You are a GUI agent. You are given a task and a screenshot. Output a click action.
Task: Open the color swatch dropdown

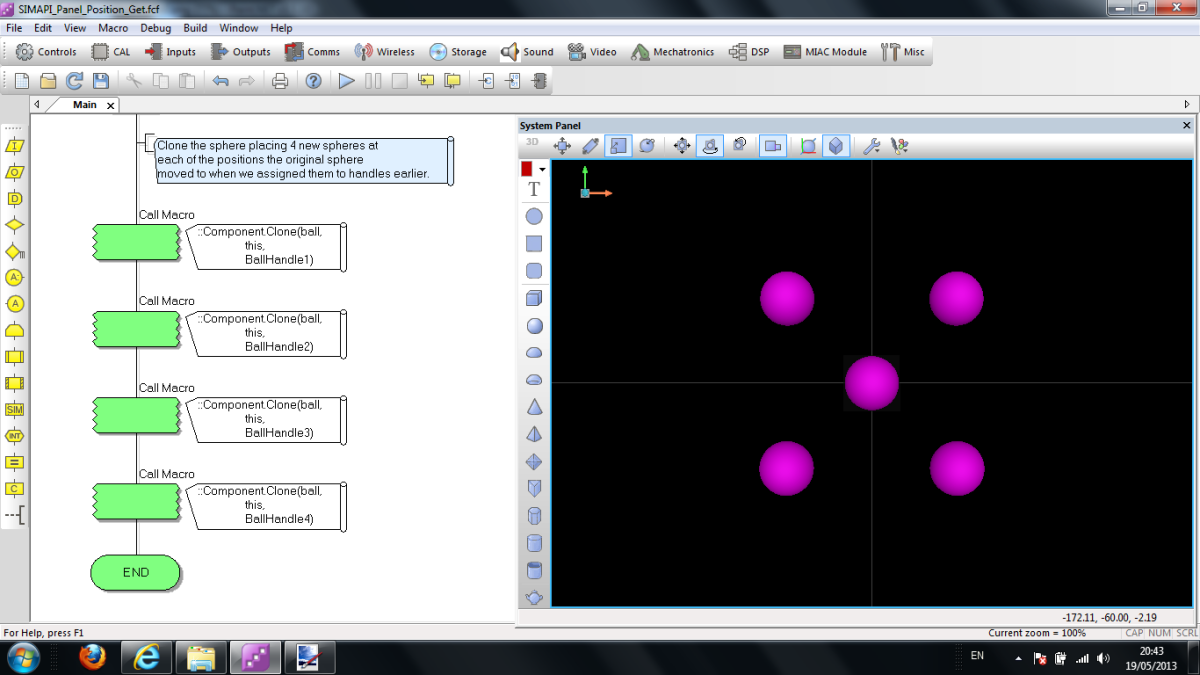click(x=542, y=168)
